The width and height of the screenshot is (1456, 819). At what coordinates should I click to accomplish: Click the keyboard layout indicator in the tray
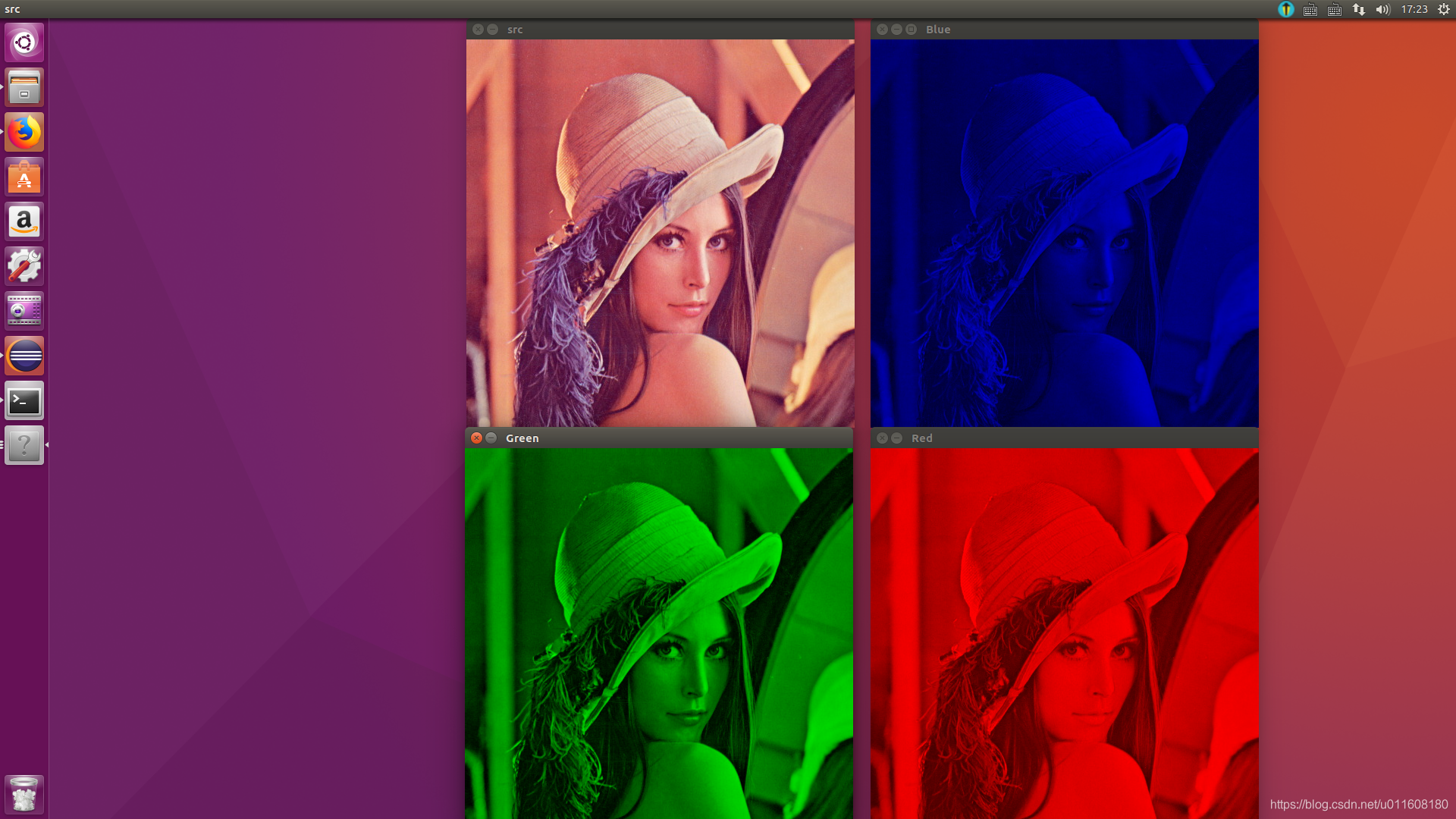click(1310, 10)
